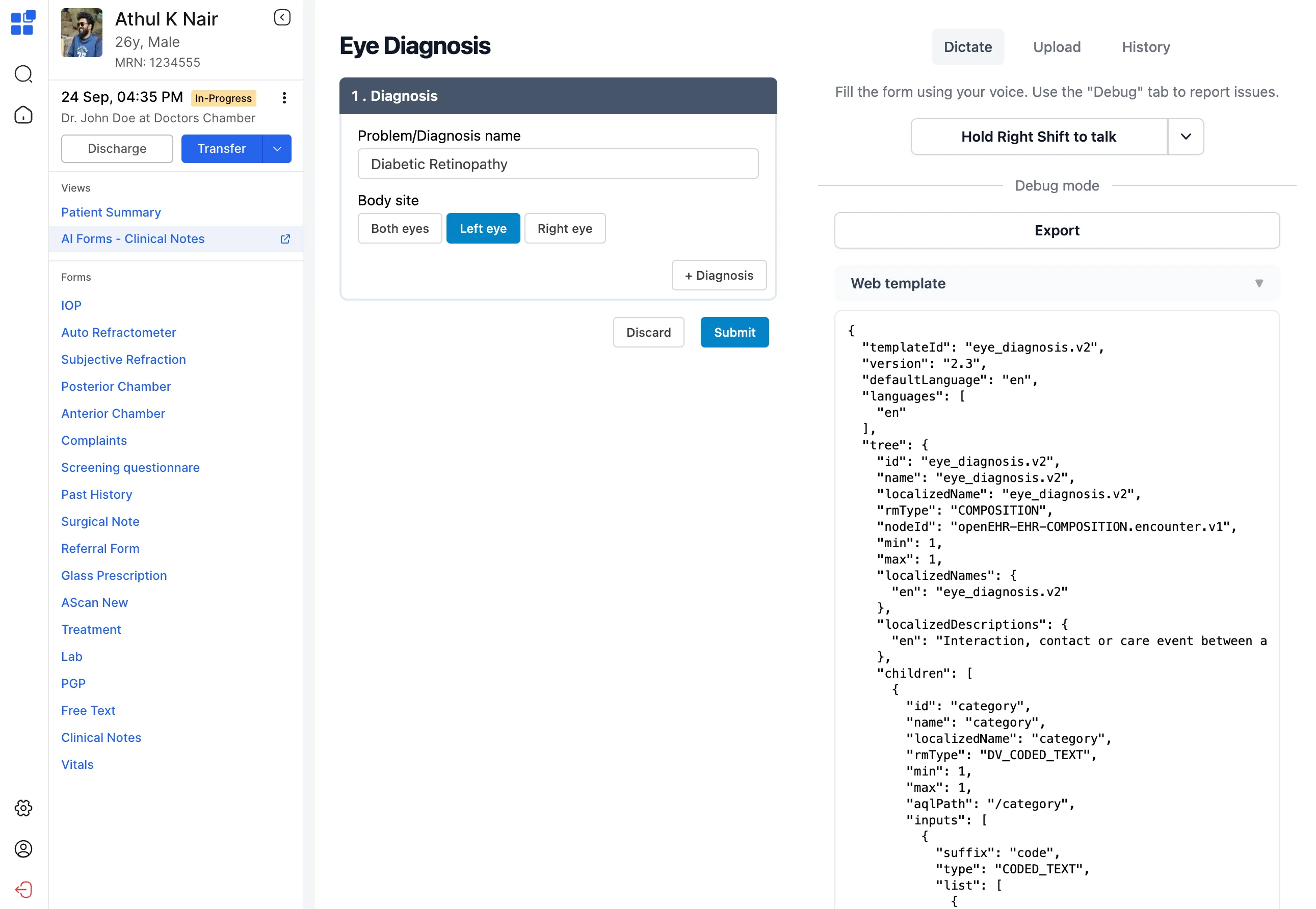Open the History tab

(1145, 47)
